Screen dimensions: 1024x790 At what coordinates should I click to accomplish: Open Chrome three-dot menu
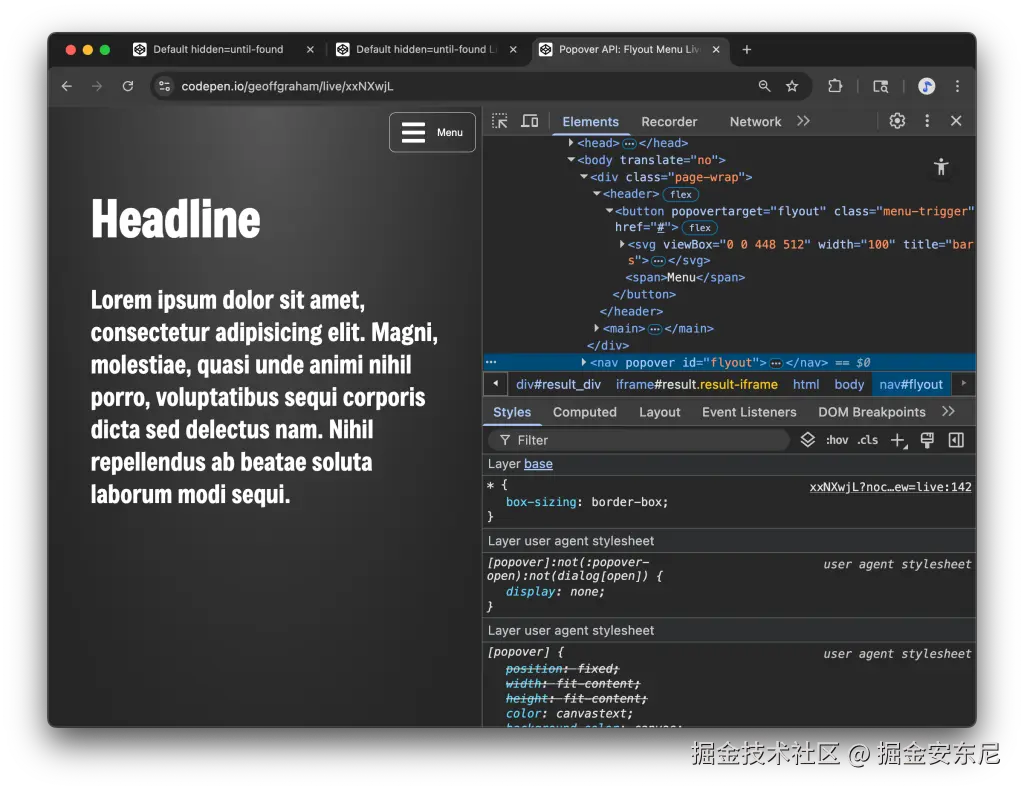tap(957, 86)
